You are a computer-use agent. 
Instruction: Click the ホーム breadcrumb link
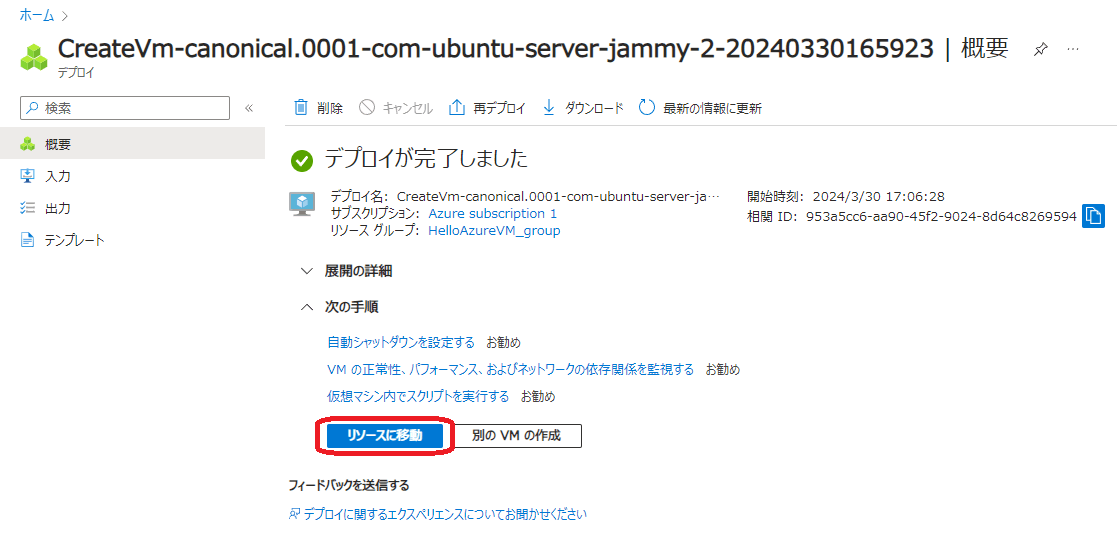coord(36,14)
